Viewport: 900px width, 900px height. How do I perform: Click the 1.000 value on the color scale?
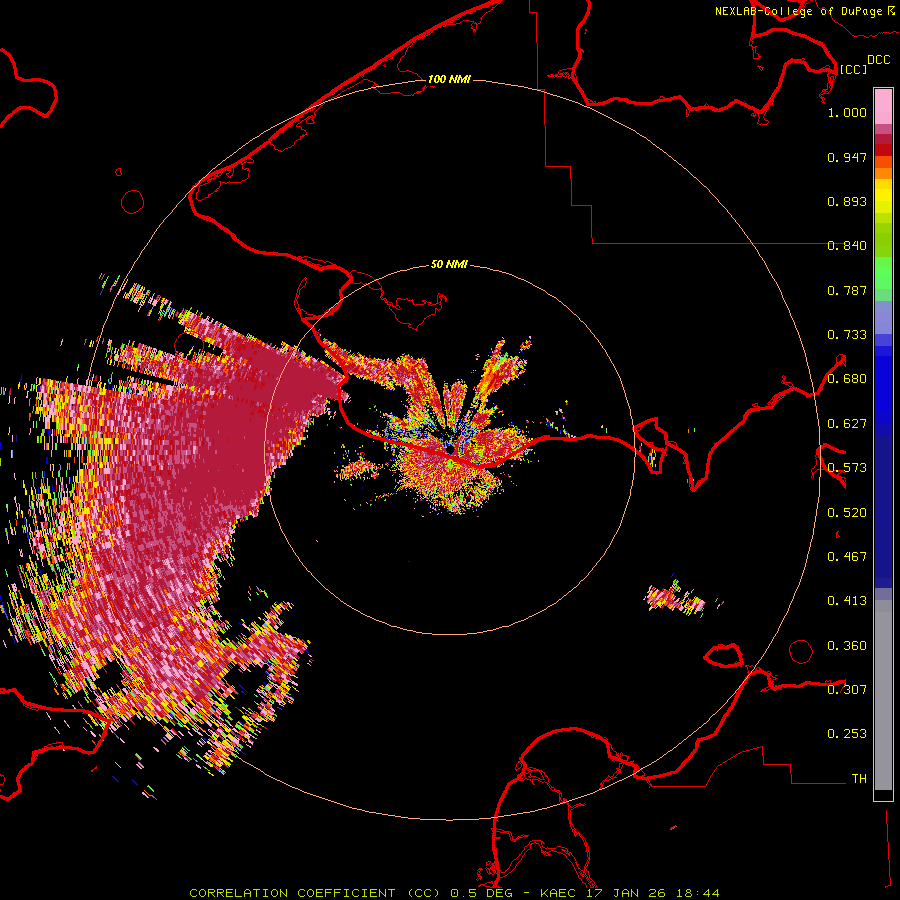tap(847, 112)
